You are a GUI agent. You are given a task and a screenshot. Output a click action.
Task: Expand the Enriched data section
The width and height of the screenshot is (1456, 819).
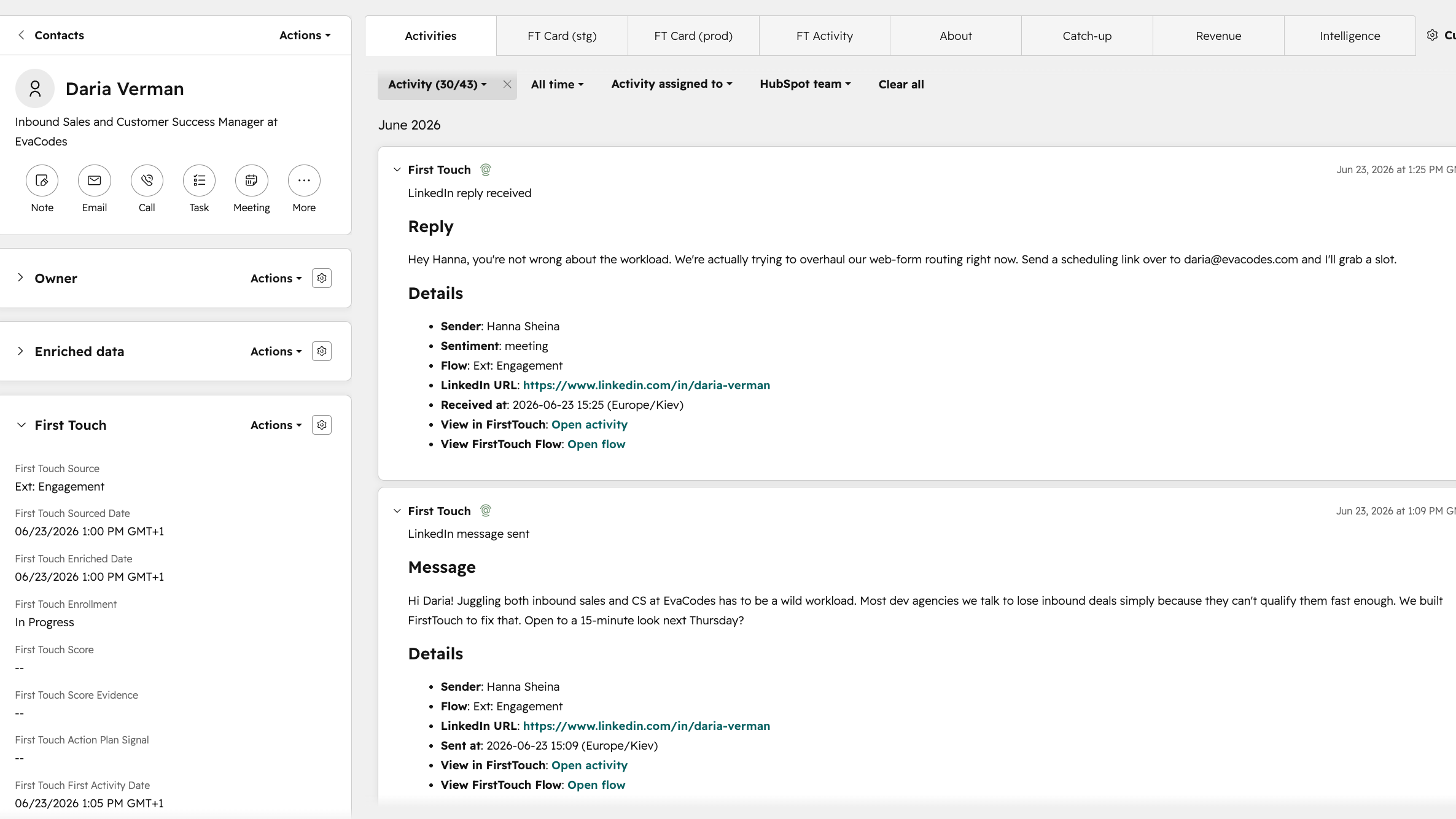tap(21, 351)
